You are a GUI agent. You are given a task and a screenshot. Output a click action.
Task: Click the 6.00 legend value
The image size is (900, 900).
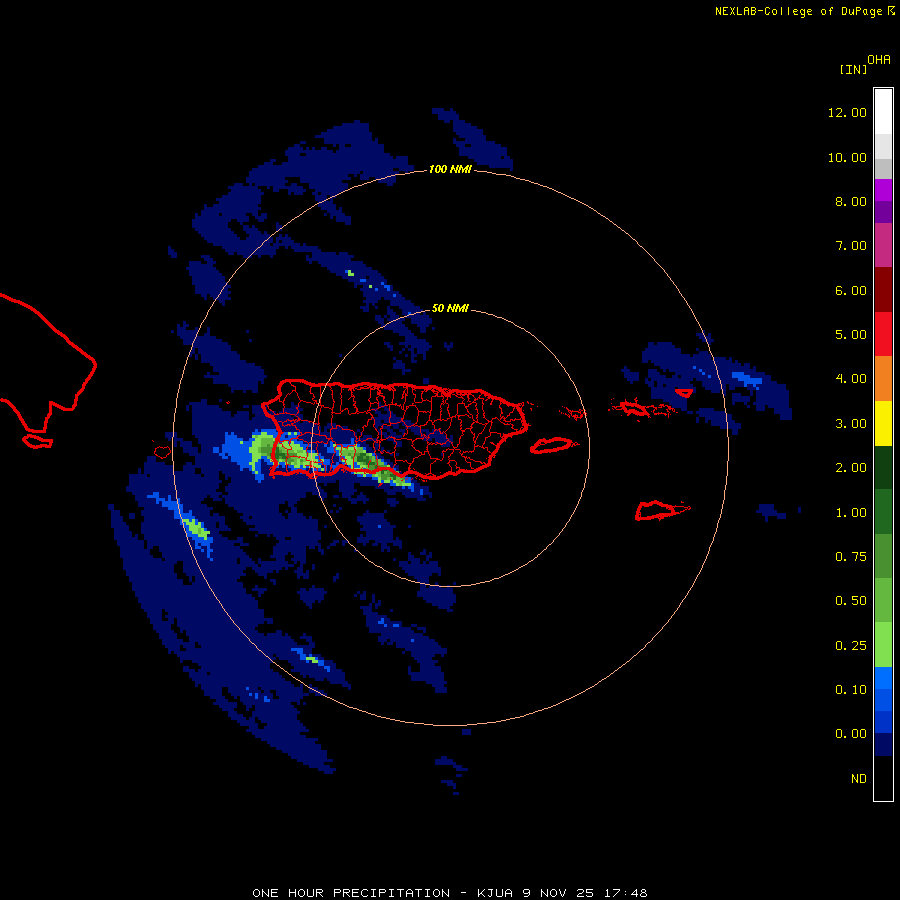pyautogui.click(x=851, y=290)
